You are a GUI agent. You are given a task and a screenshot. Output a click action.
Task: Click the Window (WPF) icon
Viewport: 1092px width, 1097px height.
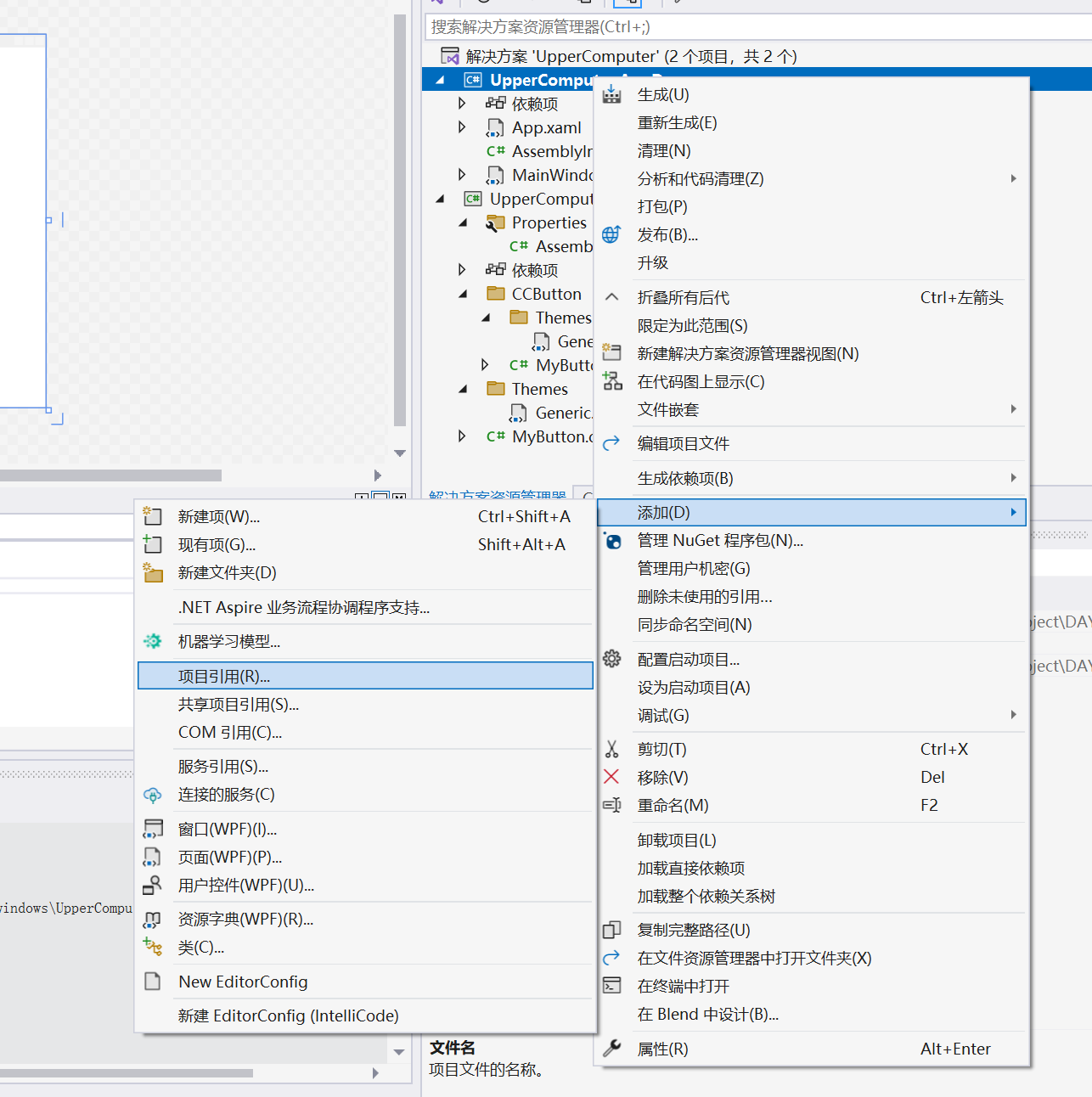[153, 829]
